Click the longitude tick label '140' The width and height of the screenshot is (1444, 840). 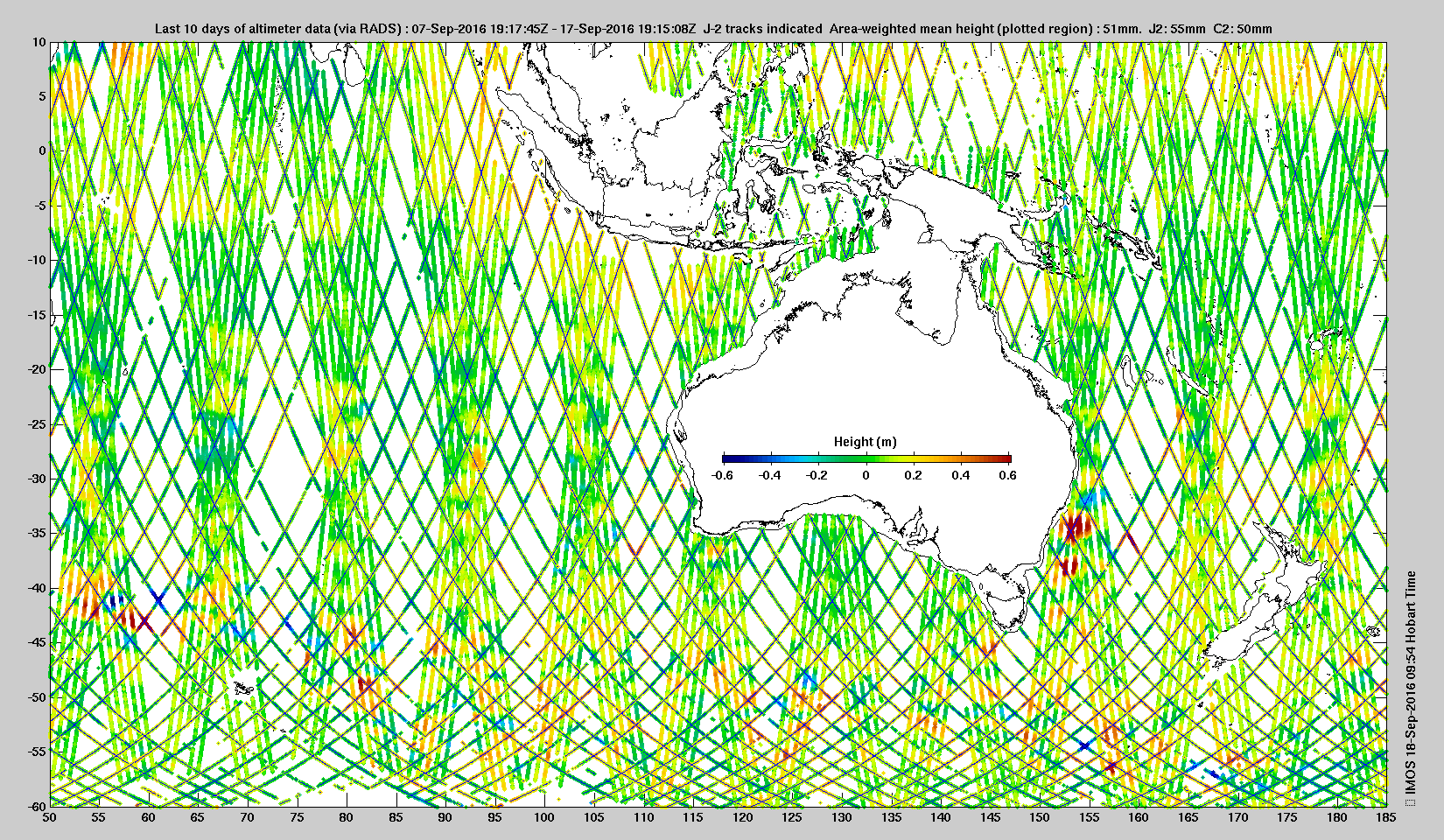(941, 818)
